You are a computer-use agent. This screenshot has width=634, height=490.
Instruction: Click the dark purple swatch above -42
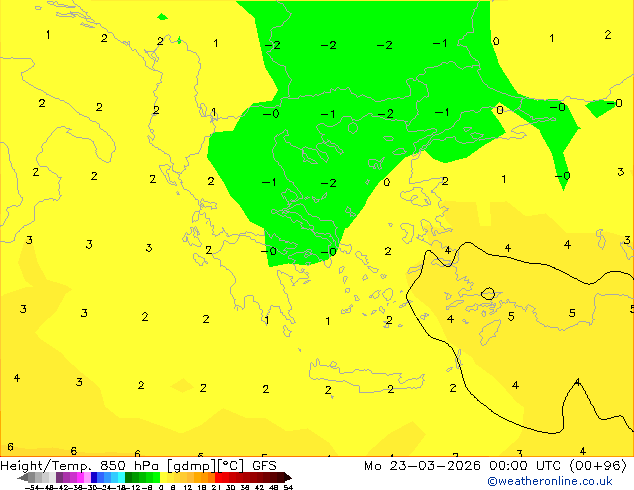click(x=59, y=477)
